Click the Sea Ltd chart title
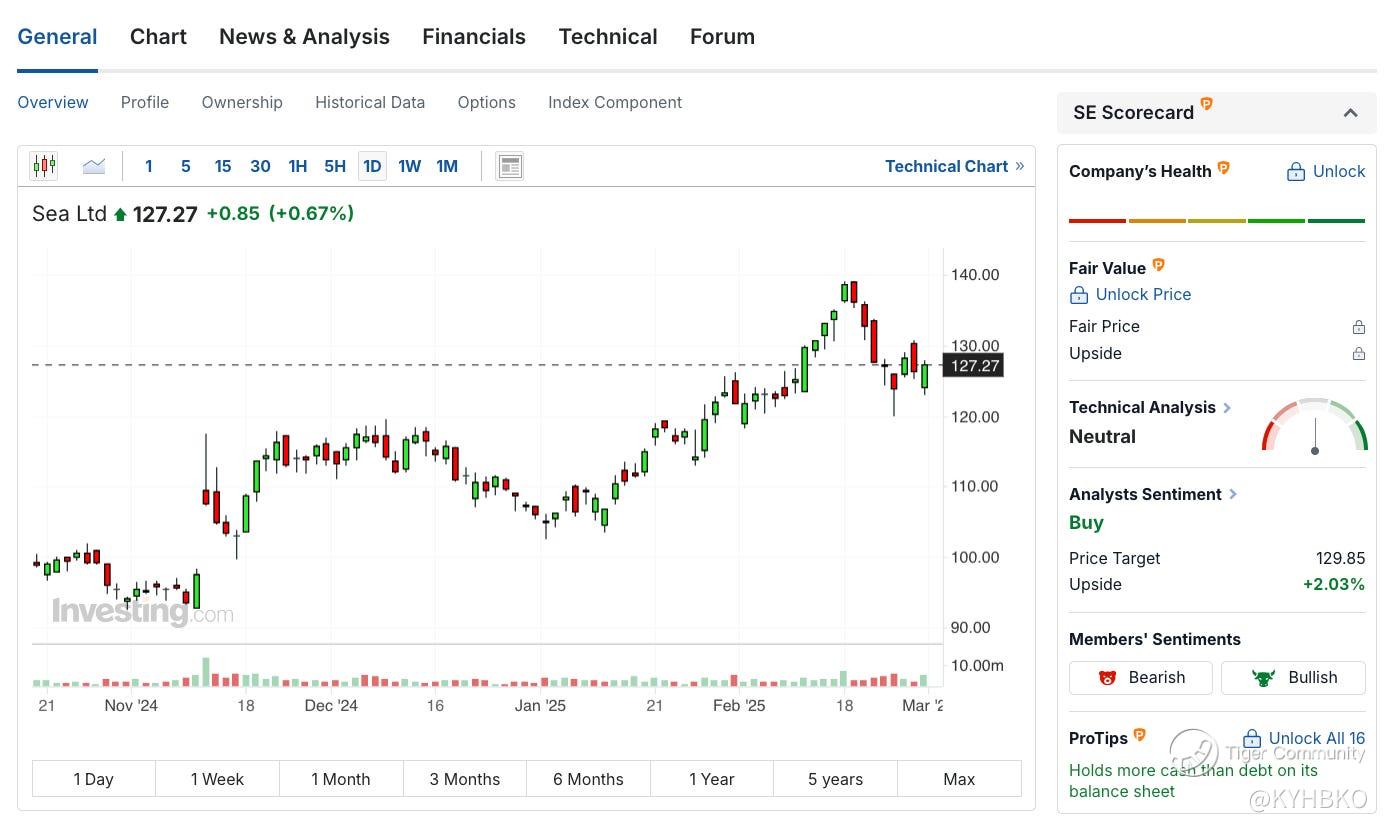The height and width of the screenshot is (830, 1394). click(69, 213)
